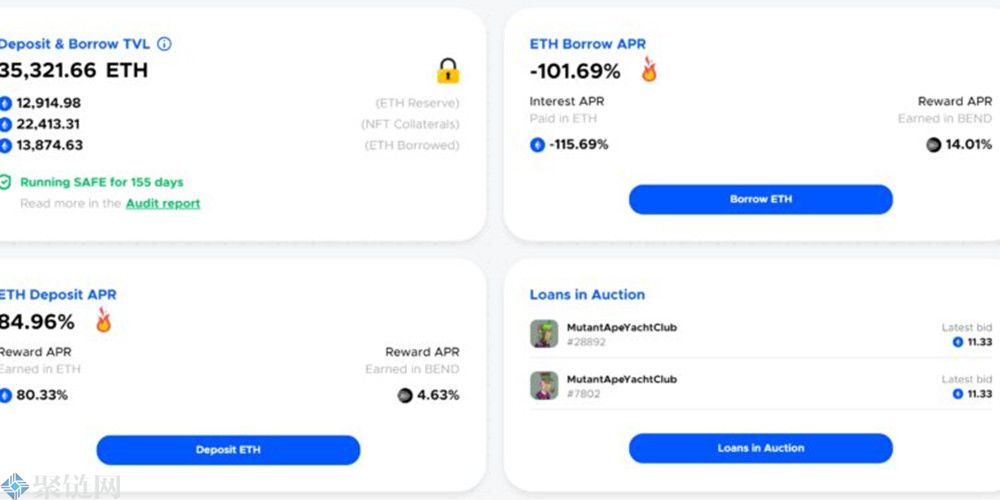Click the 11.33 latest bid for #28892
Screen dimensions: 1000x500
pos(980,342)
